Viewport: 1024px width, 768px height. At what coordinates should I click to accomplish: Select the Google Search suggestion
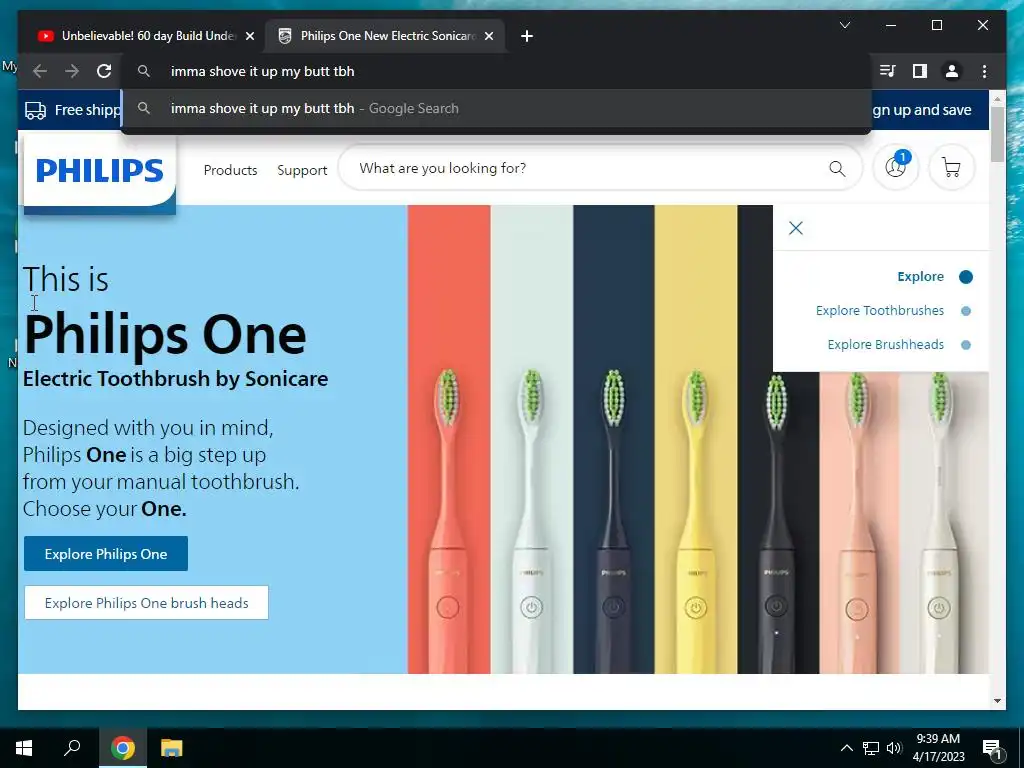(x=496, y=108)
